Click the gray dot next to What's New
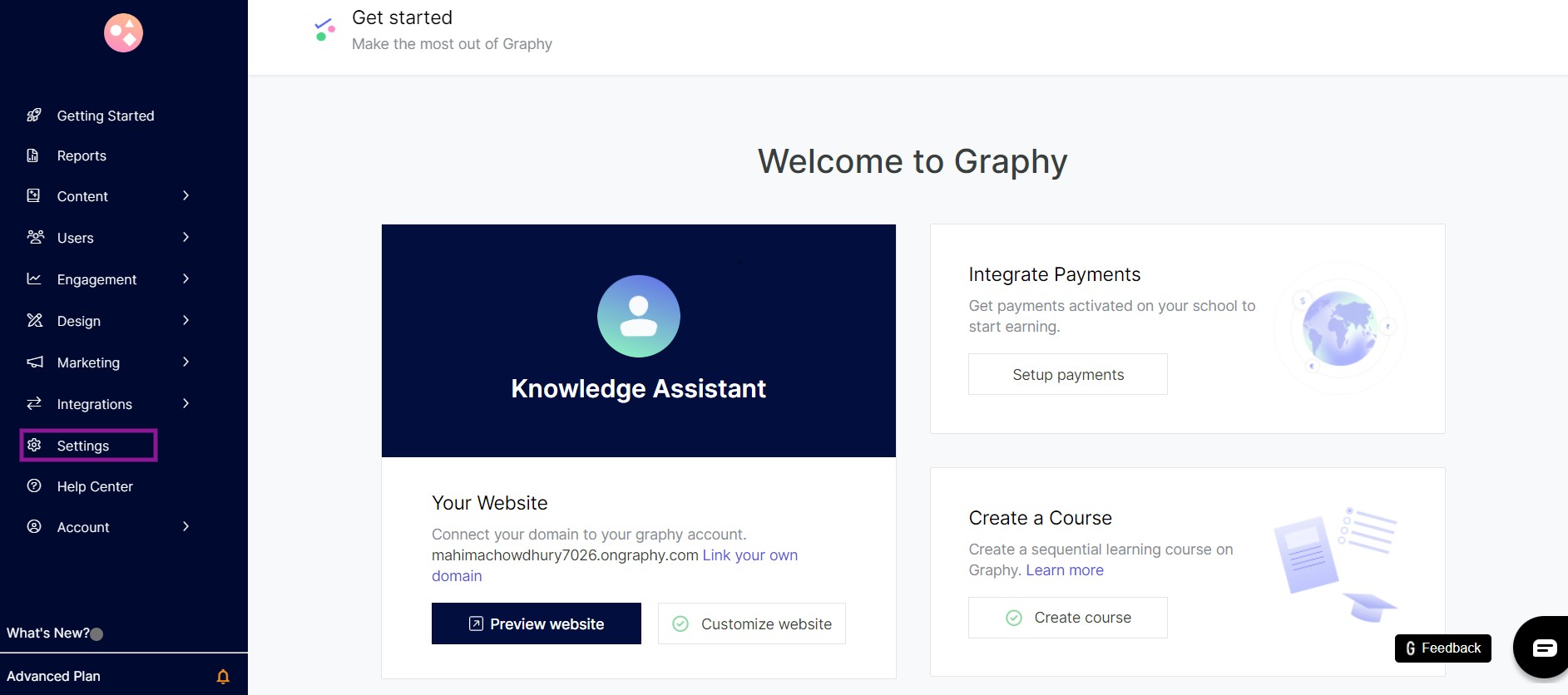Viewport: 1568px width, 695px height. [96, 634]
